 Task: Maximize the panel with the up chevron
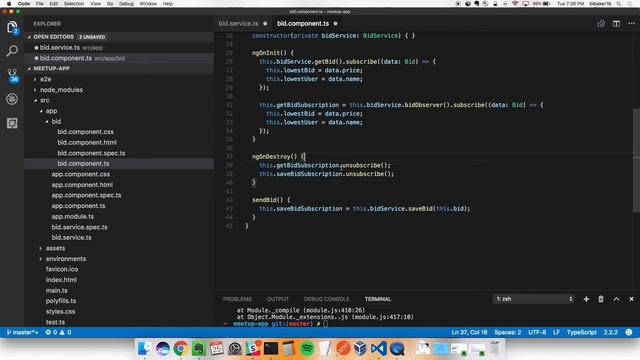616,299
